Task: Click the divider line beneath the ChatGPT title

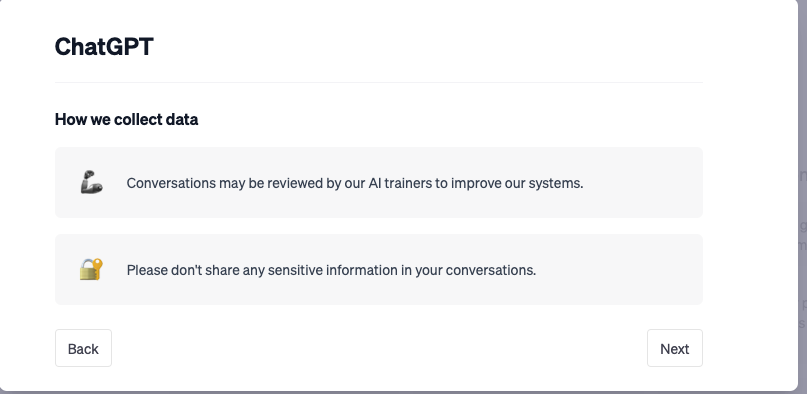Action: [379, 82]
